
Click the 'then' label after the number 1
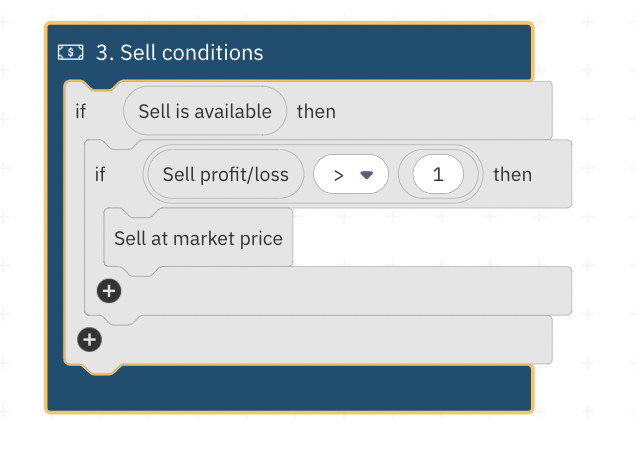(512, 175)
